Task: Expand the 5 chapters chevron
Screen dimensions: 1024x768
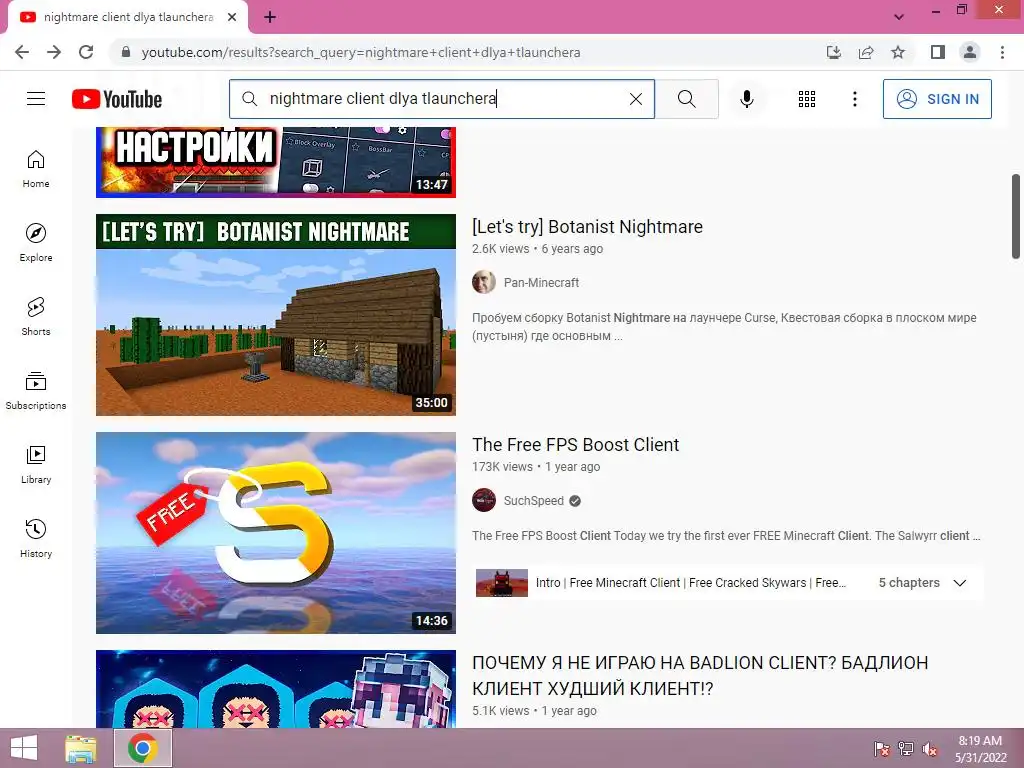Action: tap(959, 583)
